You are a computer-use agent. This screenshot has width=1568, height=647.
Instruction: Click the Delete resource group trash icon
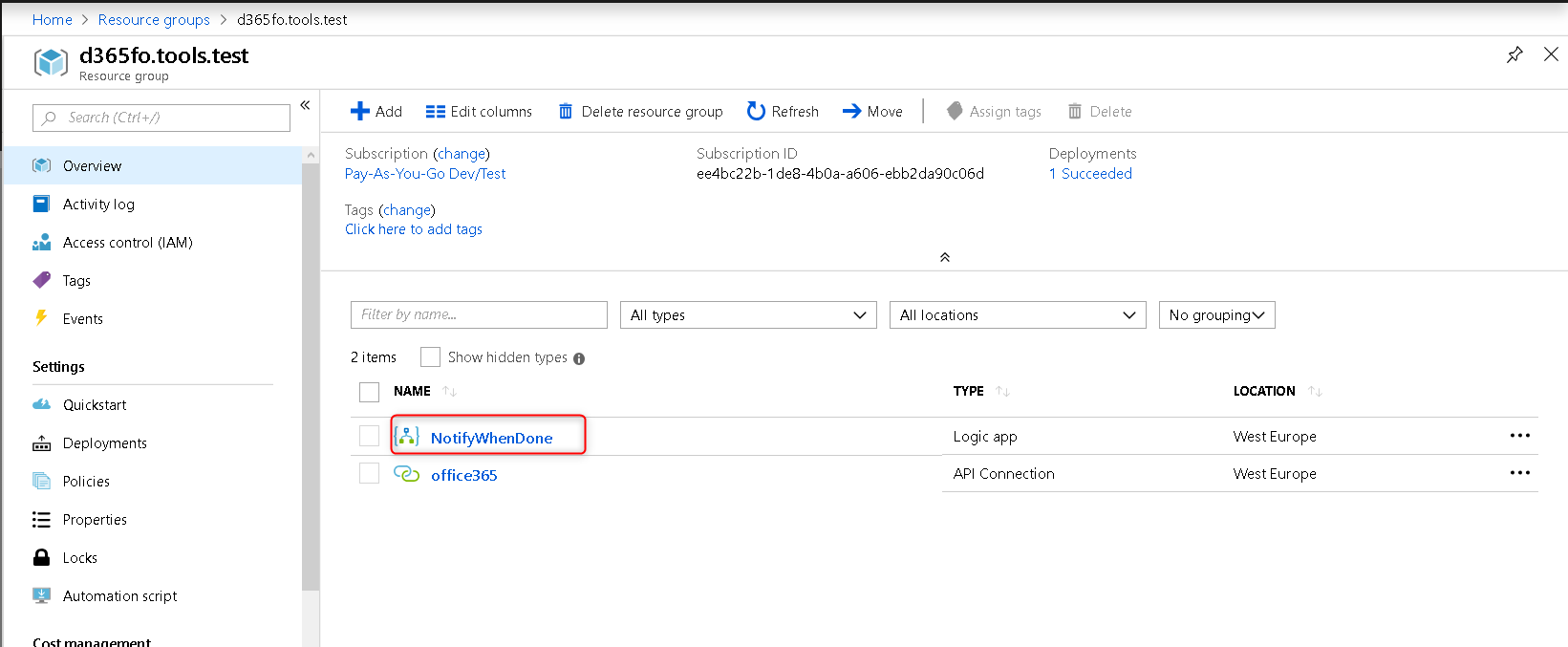566,112
